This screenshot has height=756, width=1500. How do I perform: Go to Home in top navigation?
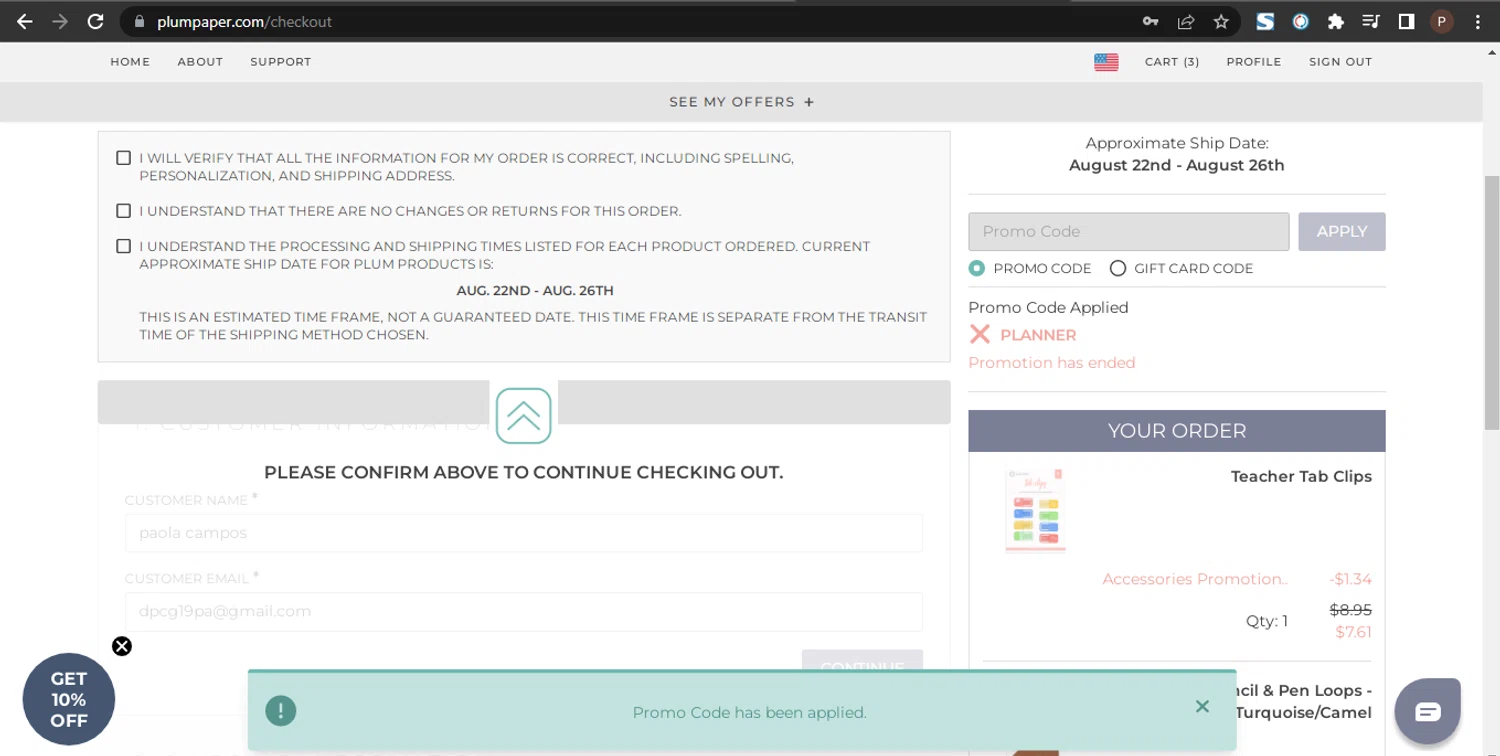(130, 62)
